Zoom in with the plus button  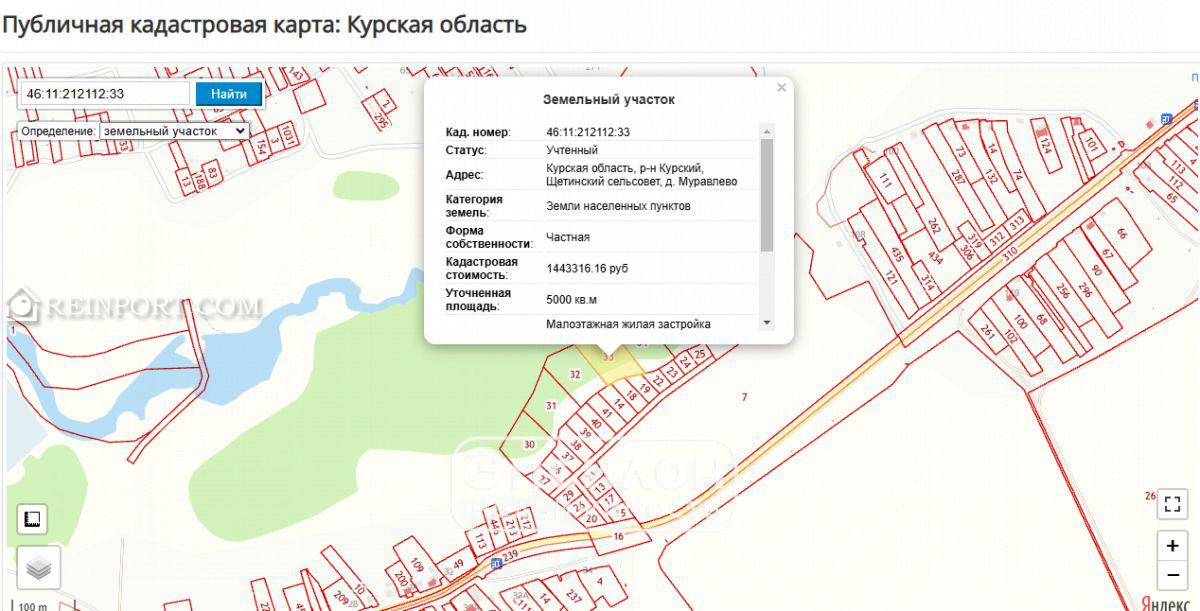pos(1172,546)
